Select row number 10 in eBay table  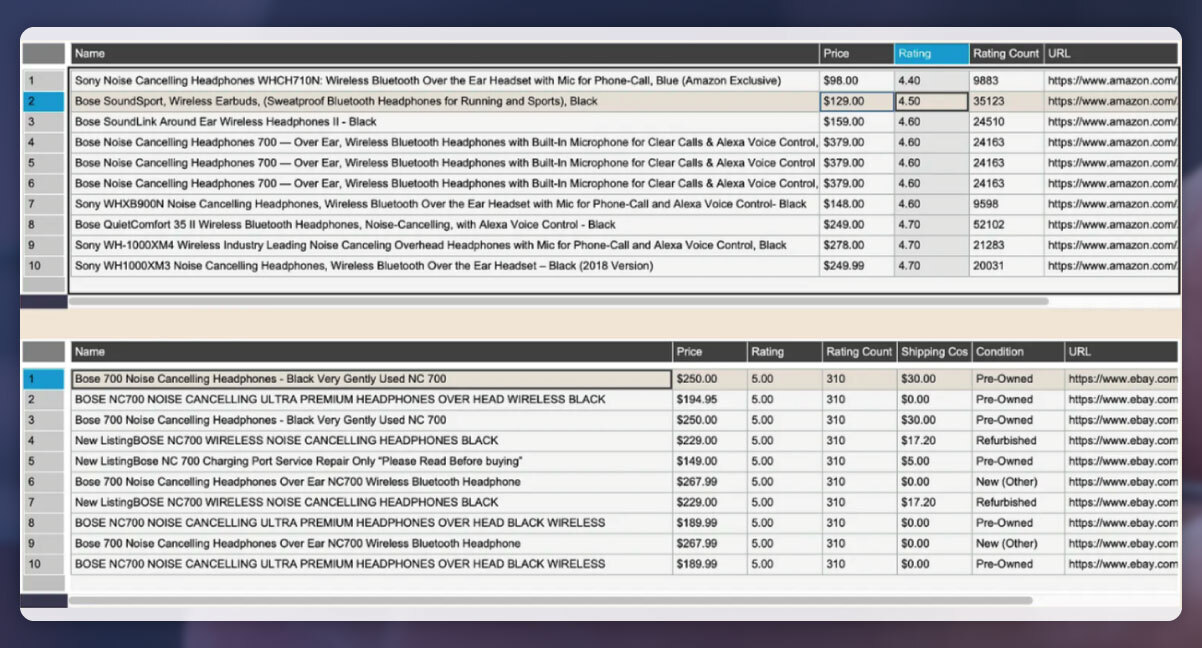point(44,564)
